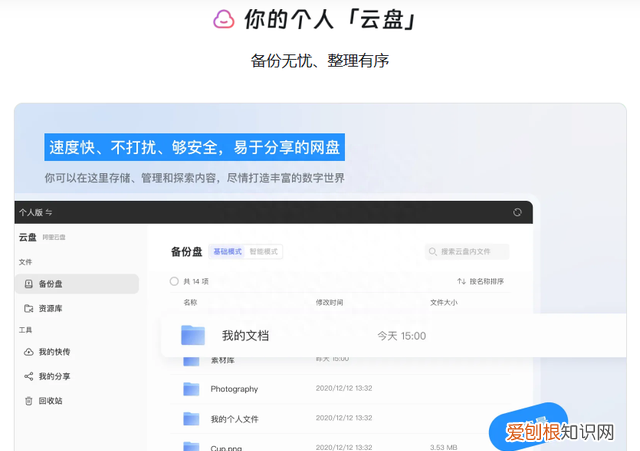Click the 你可以在这里存储 description line
This screenshot has width=640, height=451.
coord(194,178)
